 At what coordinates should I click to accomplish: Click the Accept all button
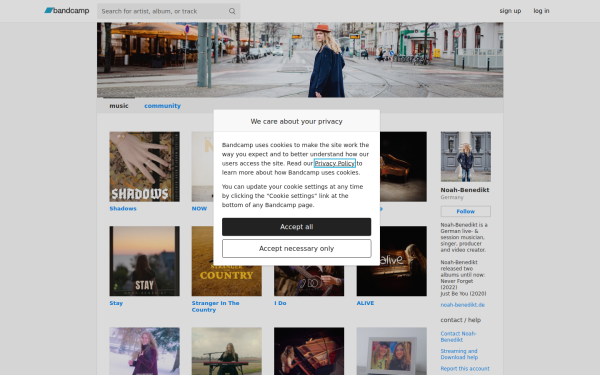[297, 227]
